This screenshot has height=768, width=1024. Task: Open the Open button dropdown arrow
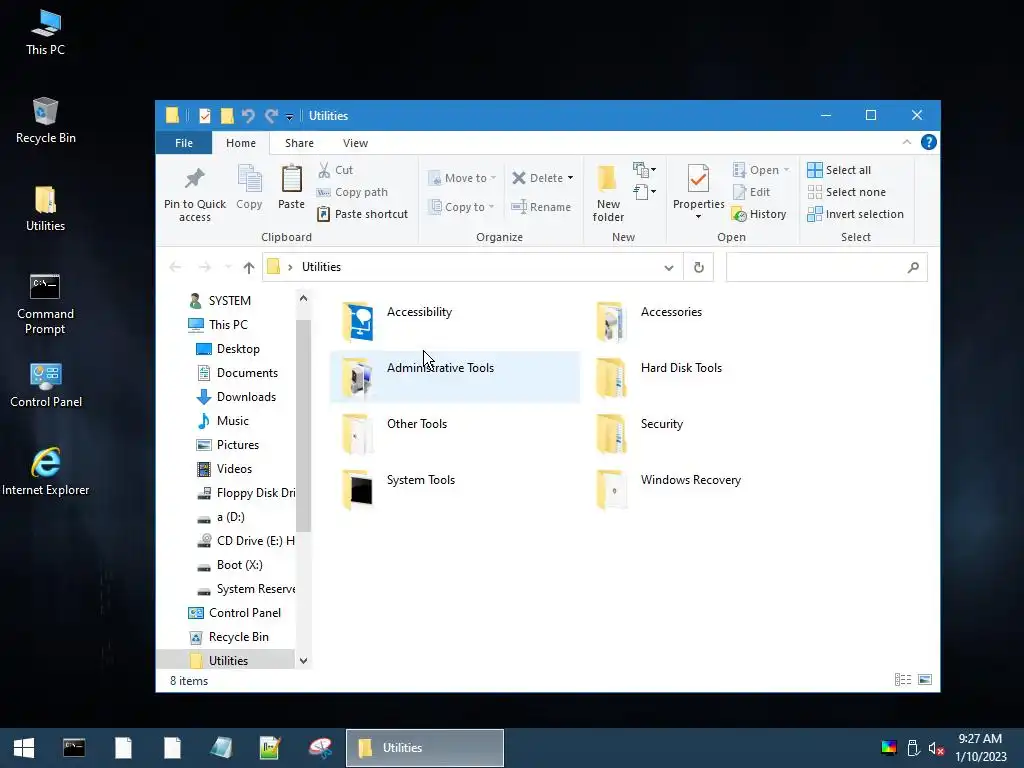786,170
